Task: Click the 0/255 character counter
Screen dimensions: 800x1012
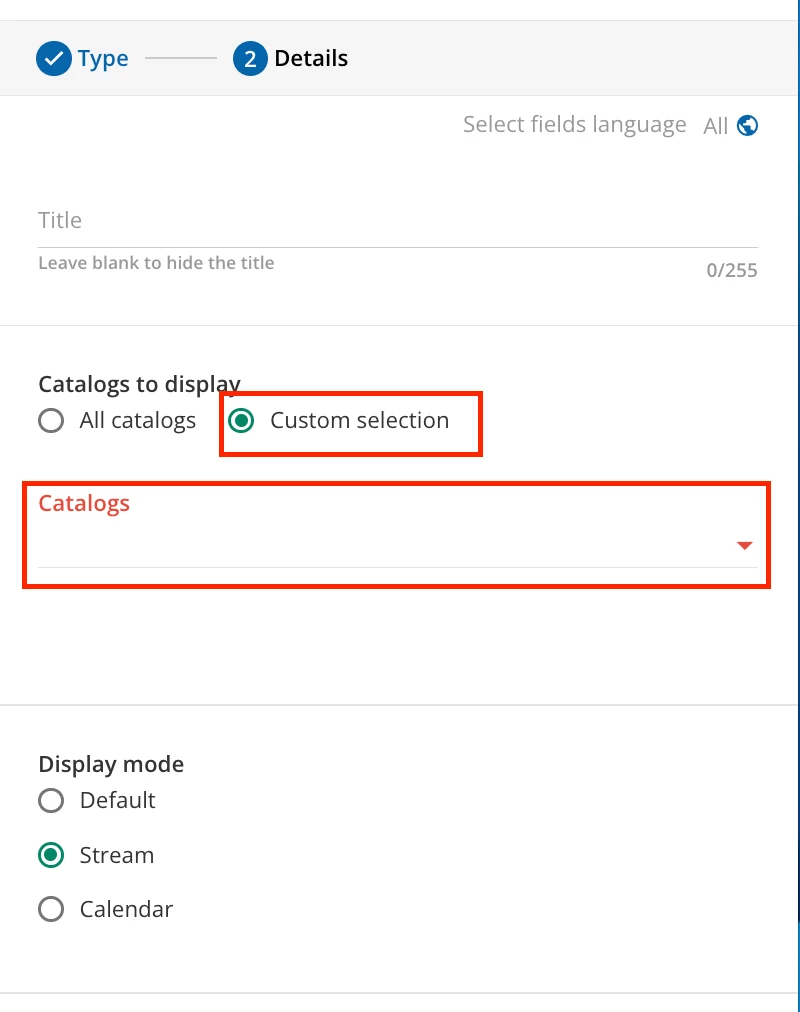Action: click(x=732, y=270)
